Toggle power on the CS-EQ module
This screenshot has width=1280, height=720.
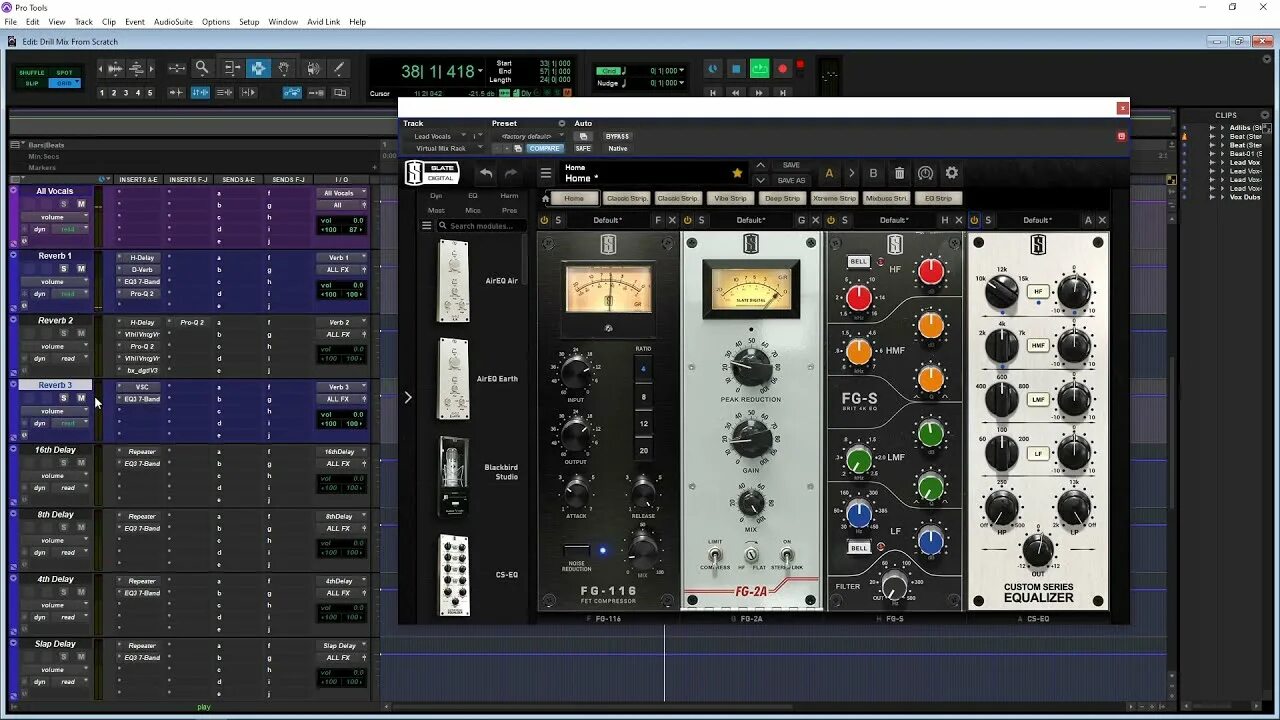click(974, 220)
